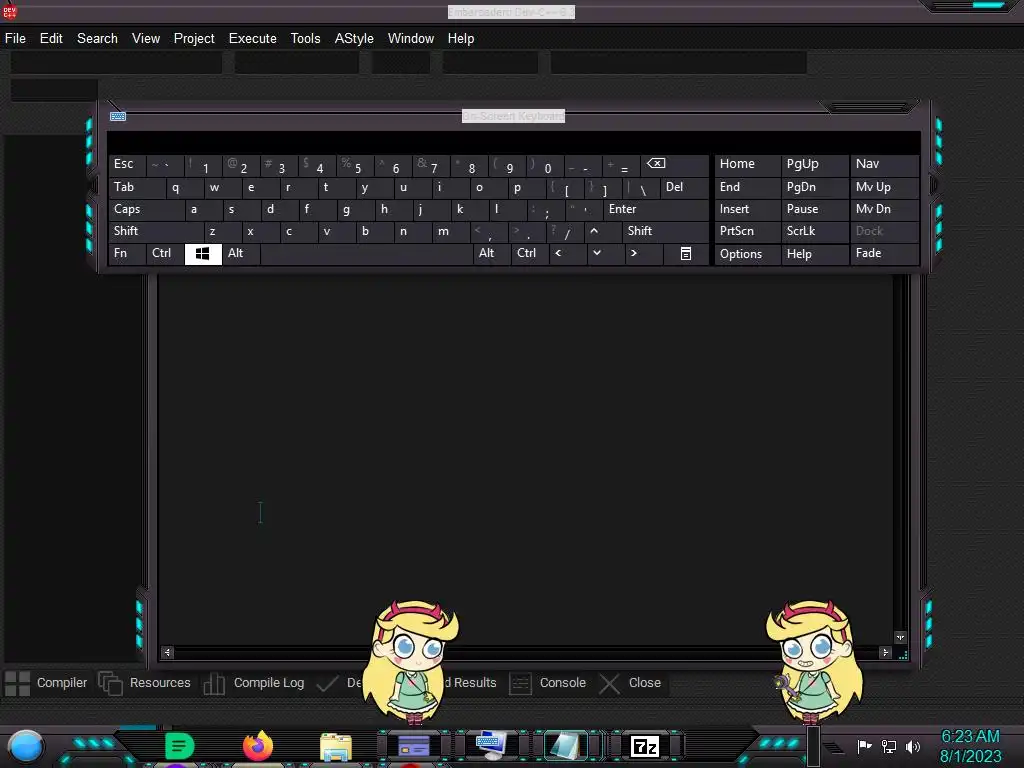Switch to the Compile Log tab

pyautogui.click(x=253, y=683)
